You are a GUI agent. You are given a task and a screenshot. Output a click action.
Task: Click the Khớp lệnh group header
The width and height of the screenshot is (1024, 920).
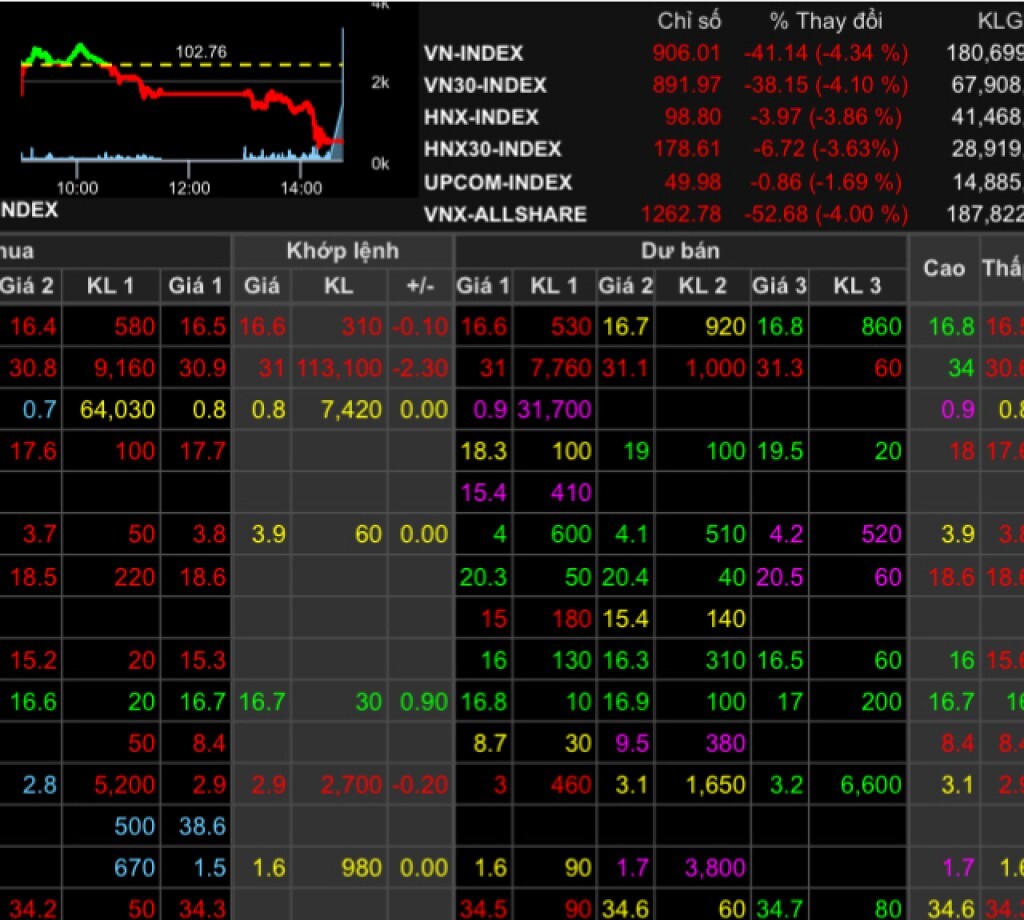(x=342, y=250)
